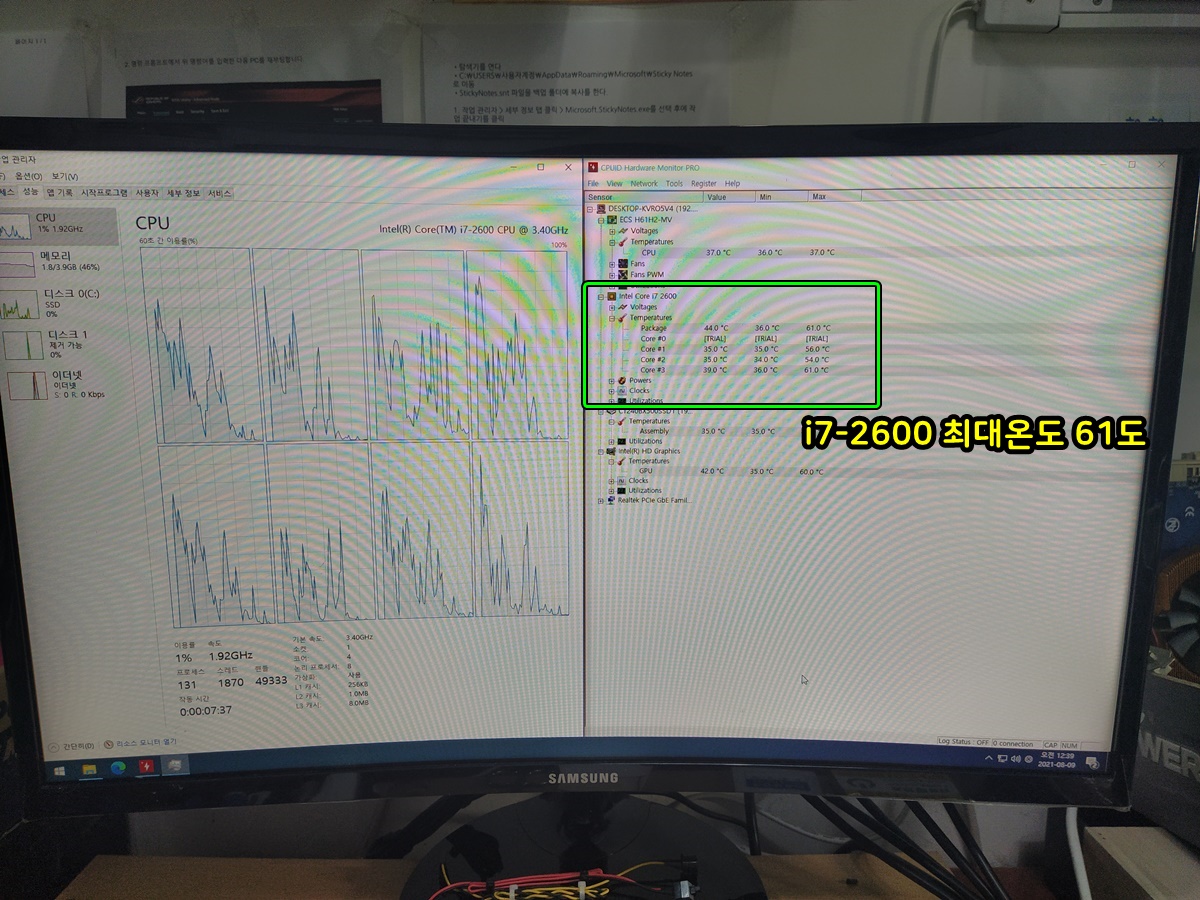Open the 옵션(O) menu in Task Manager
Screen dimensions: 1200x900
28,177
